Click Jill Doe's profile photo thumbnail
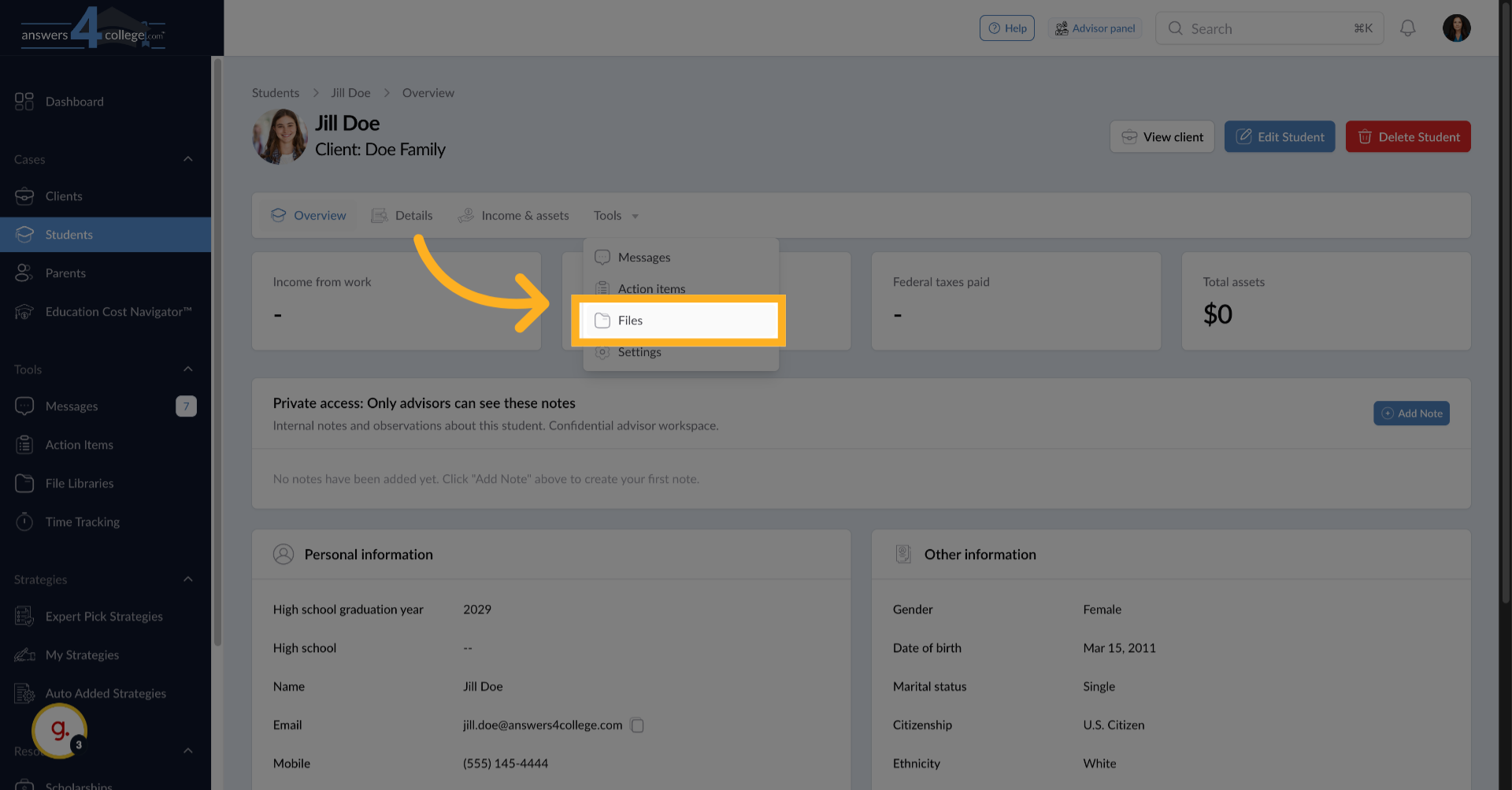 click(280, 135)
